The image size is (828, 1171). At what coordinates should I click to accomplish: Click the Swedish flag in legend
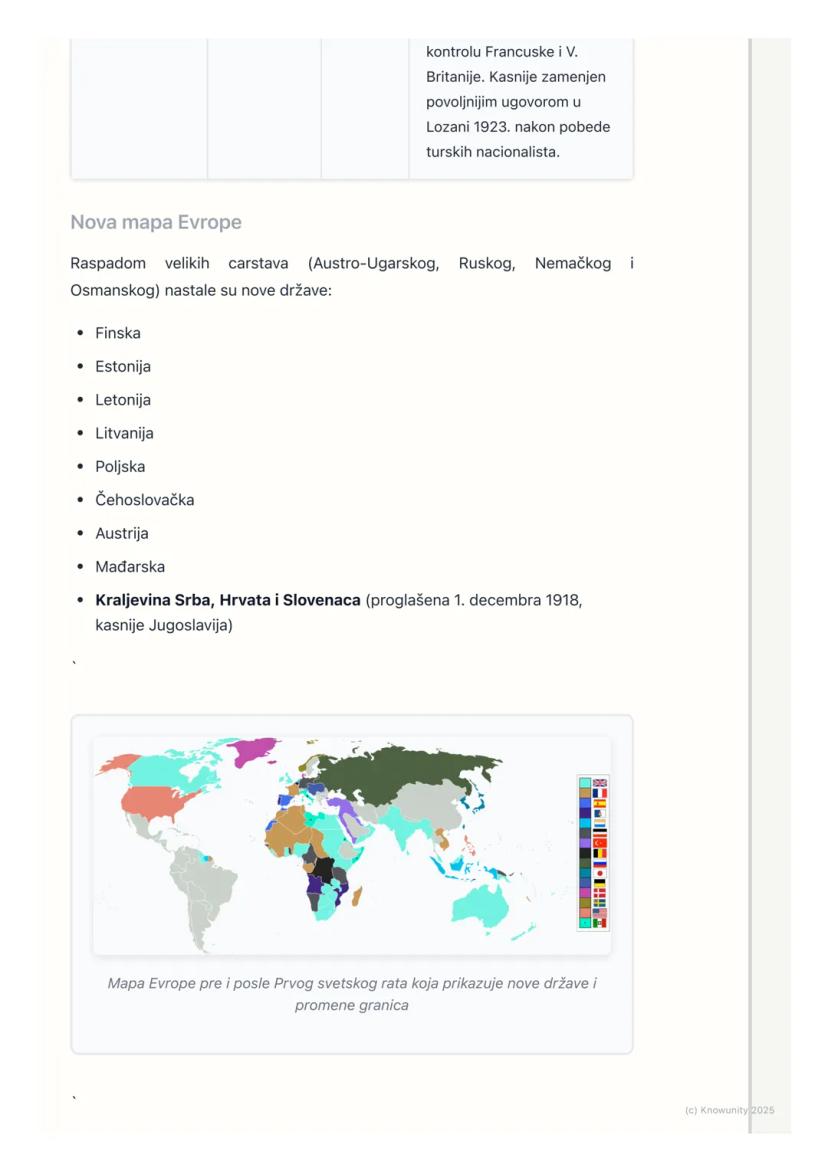(x=600, y=903)
